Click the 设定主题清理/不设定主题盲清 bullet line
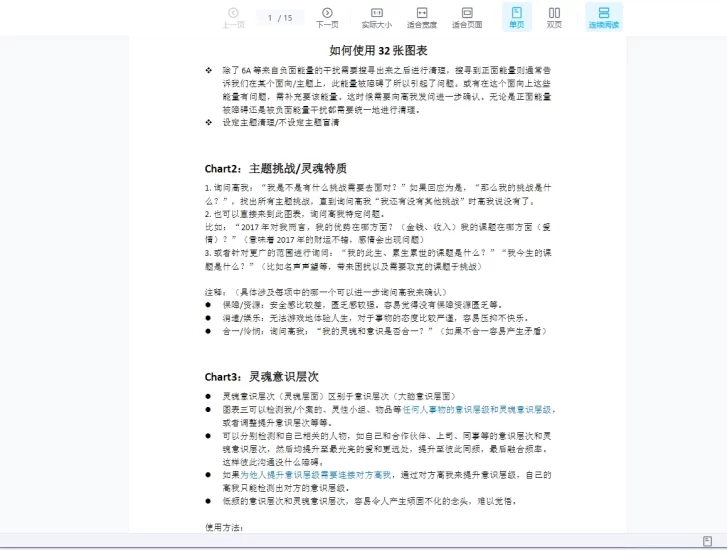This screenshot has width=727, height=550. [x=281, y=123]
